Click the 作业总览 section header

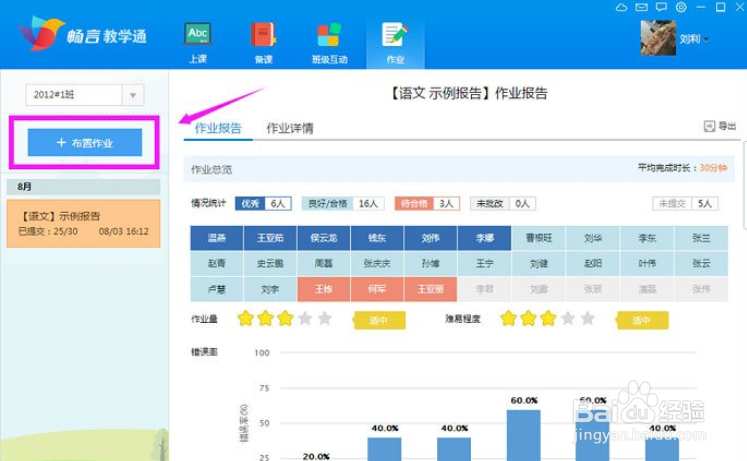tap(212, 170)
